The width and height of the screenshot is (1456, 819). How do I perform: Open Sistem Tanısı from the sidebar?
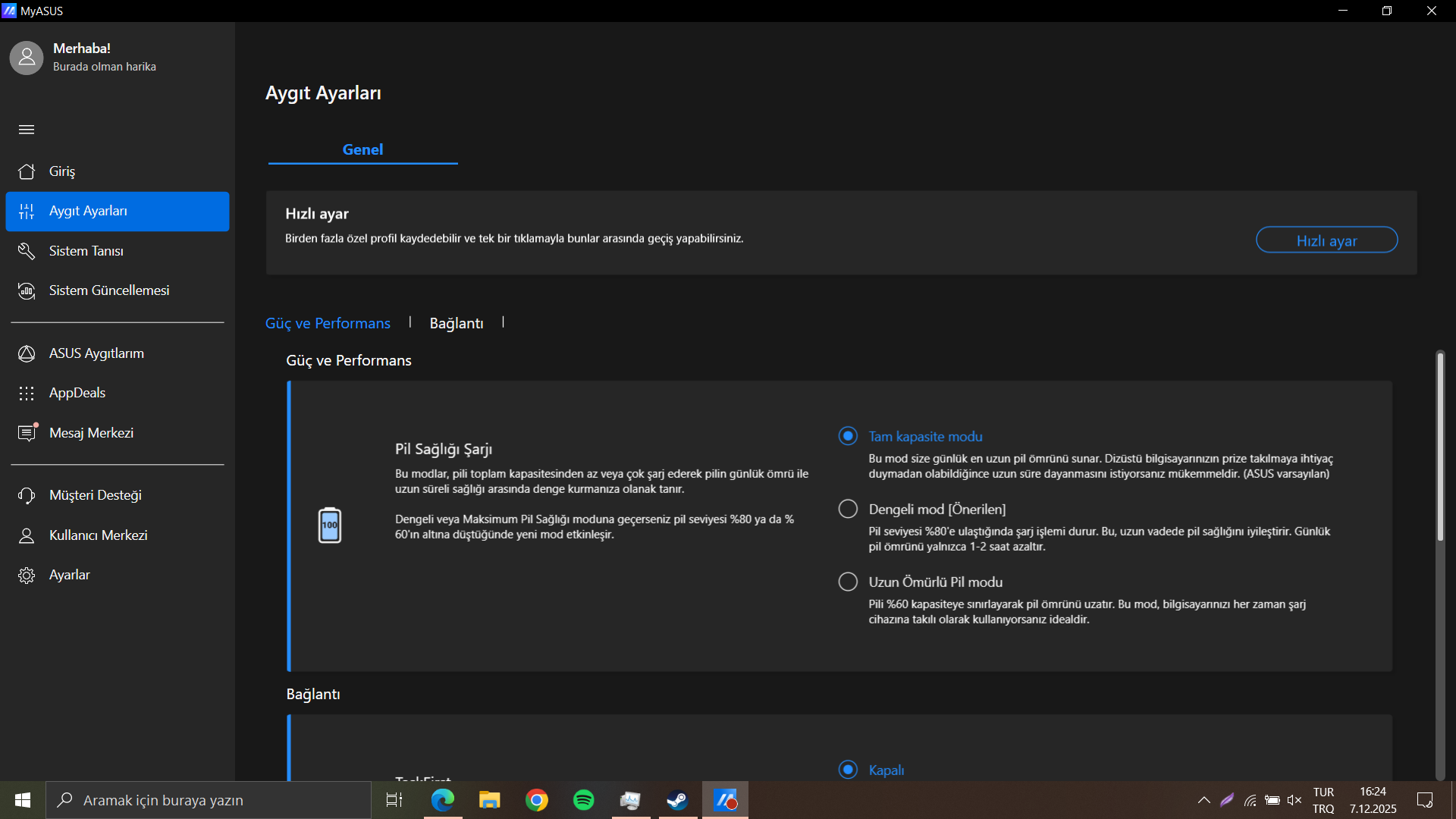[118, 251]
